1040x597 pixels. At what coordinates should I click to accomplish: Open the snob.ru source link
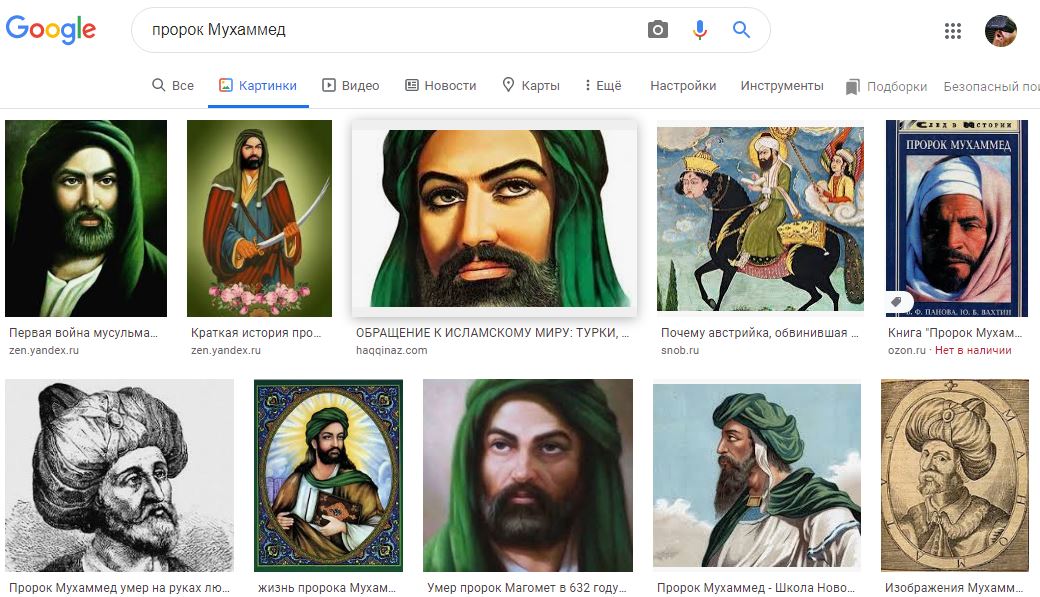tap(680, 350)
